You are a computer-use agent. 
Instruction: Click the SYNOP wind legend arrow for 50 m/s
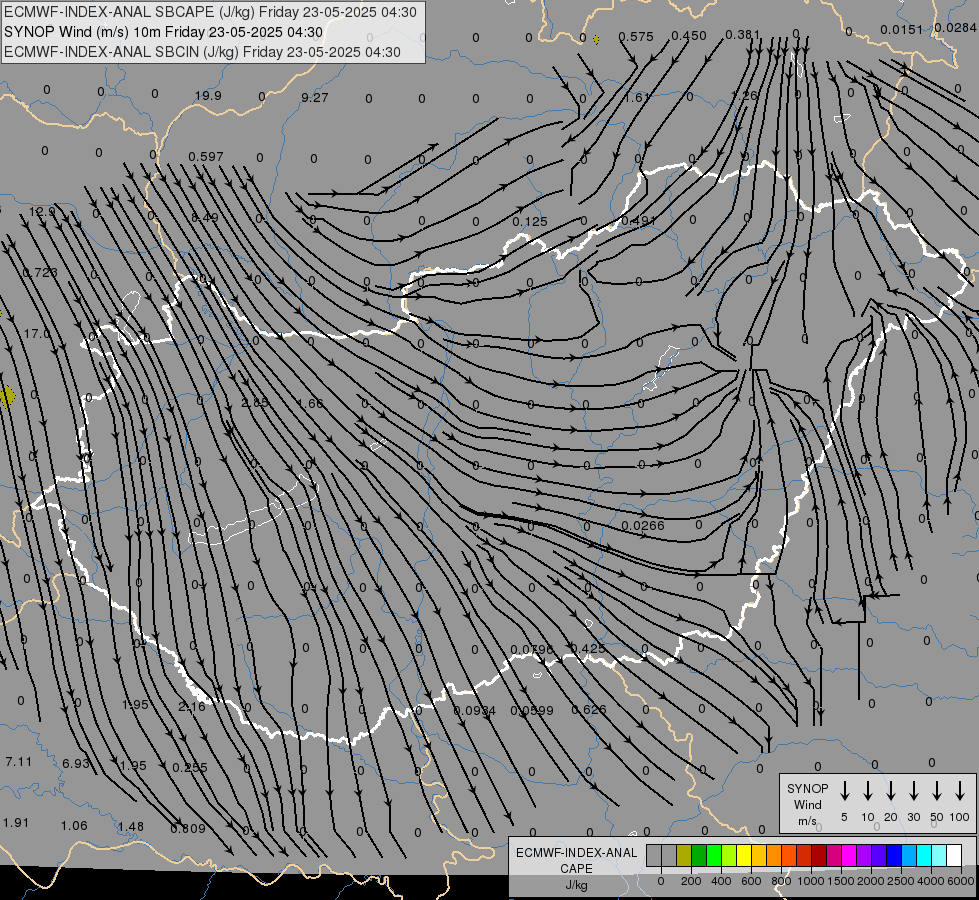tap(937, 790)
